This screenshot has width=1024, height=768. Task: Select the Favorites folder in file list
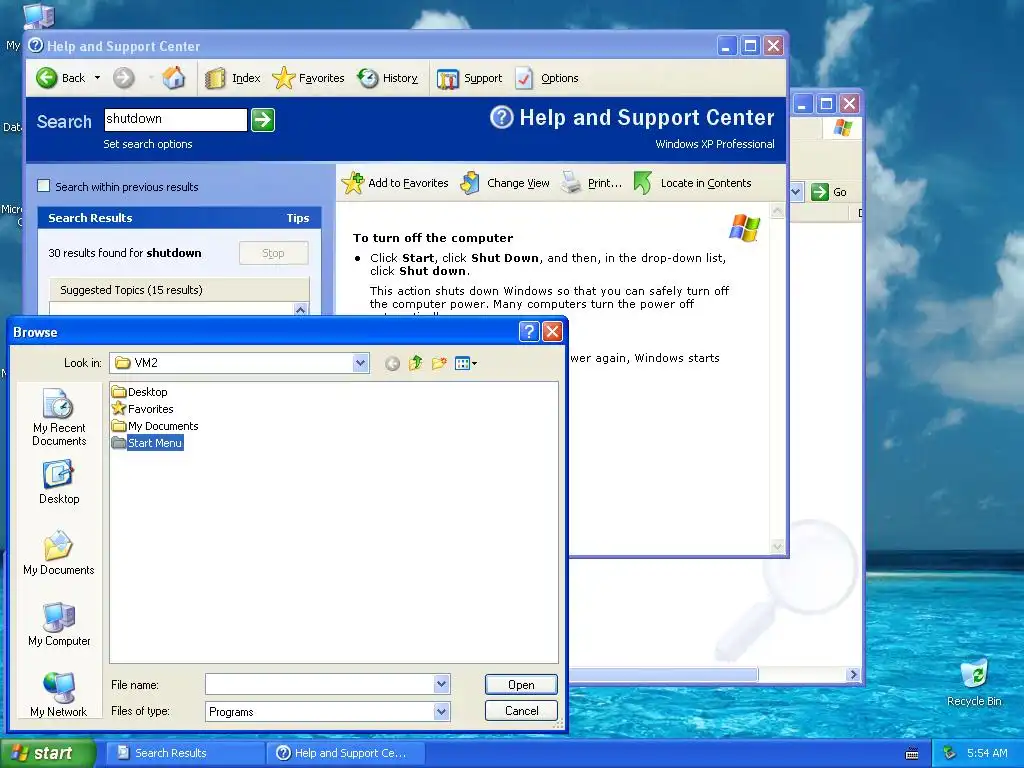(142, 409)
